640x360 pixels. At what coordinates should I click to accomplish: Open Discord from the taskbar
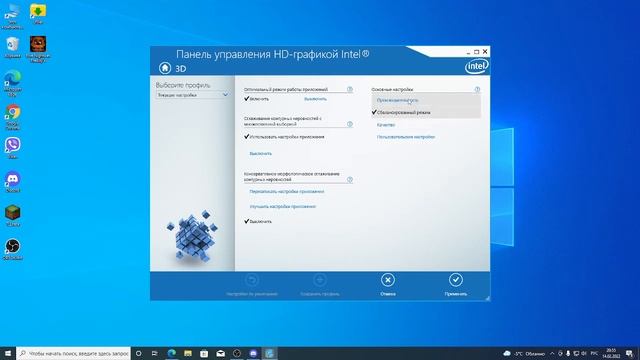pos(253,353)
